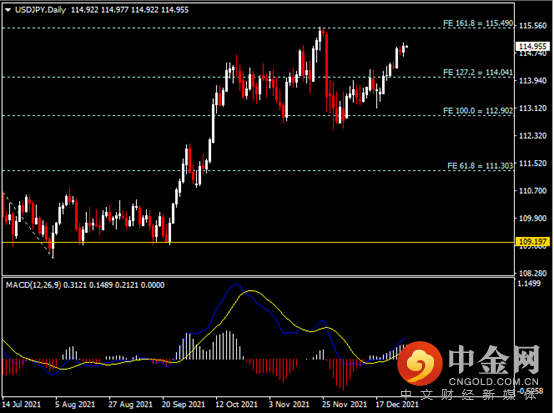Select the USDJPY,Daily chart title text
554x413 pixels.
click(40, 10)
